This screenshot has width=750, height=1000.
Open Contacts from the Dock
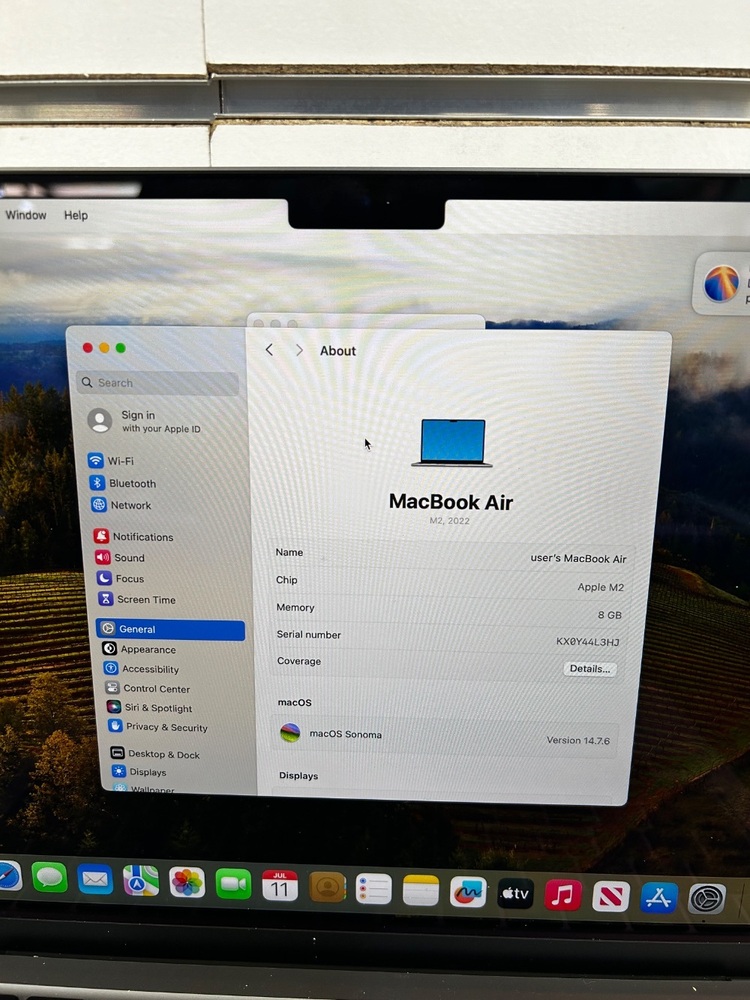(x=327, y=887)
